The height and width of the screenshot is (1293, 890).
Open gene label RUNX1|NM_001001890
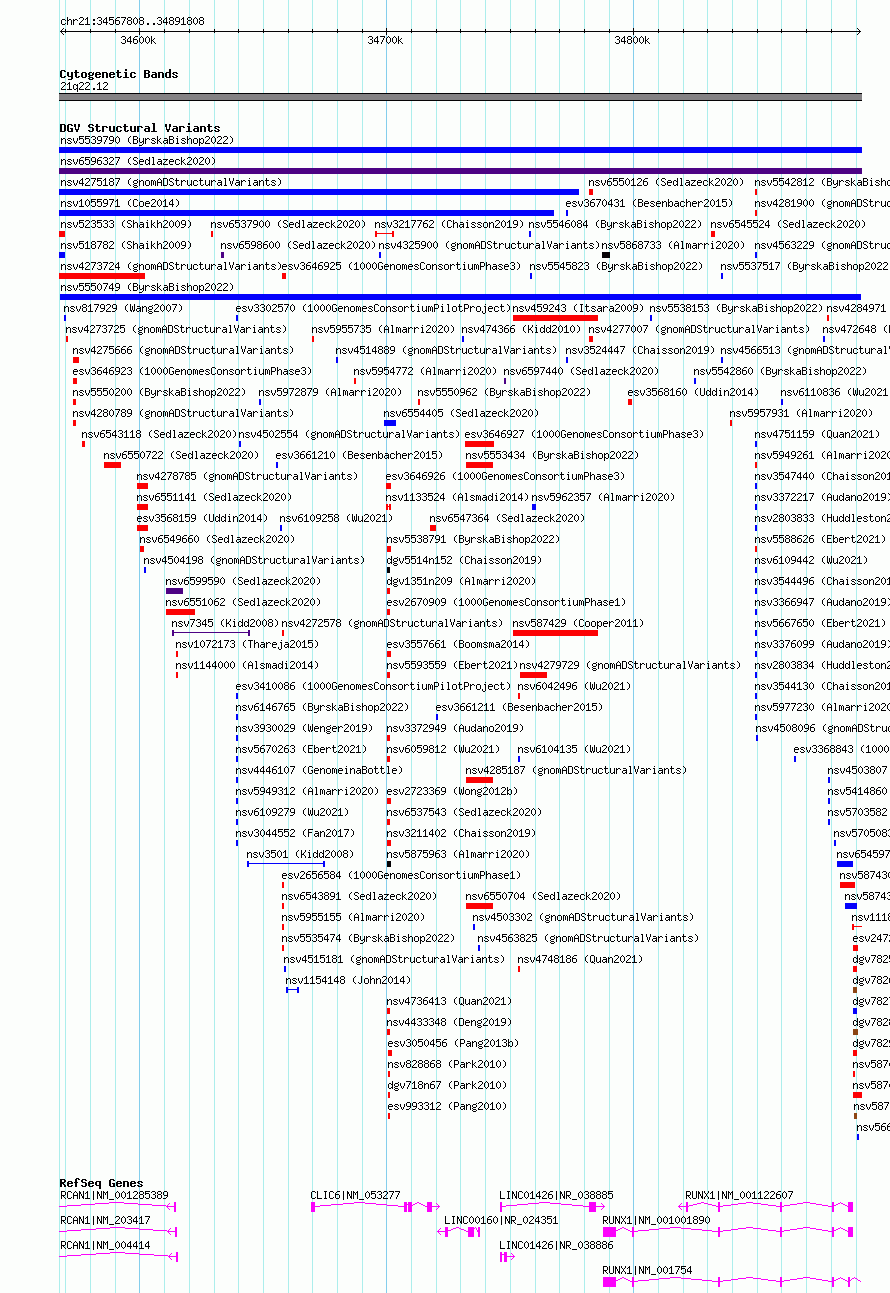(657, 1220)
